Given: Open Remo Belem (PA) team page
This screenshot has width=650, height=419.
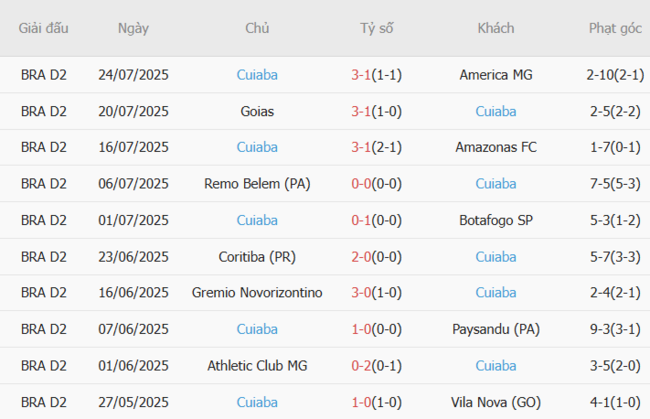Looking at the screenshot, I should tap(257, 184).
